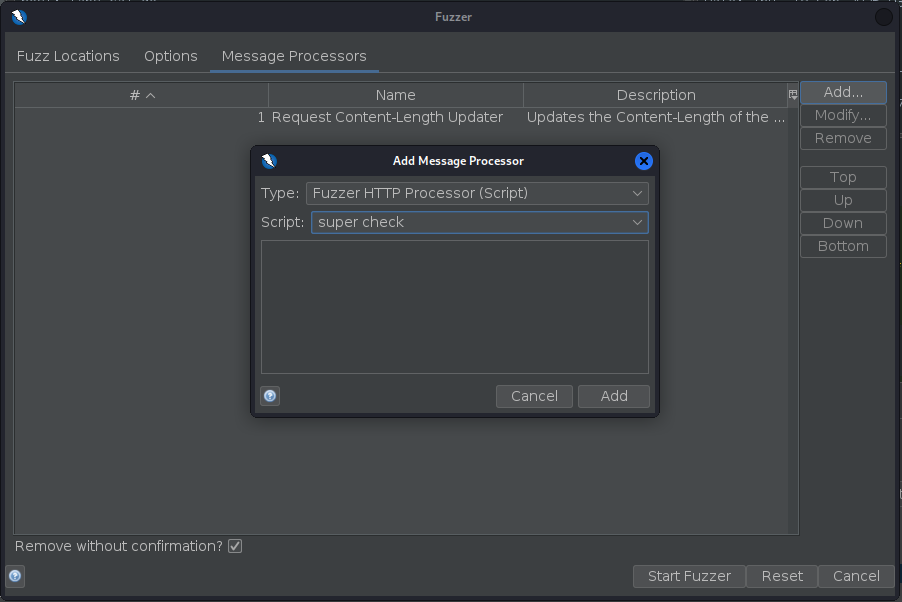Click the Name column header
Screen dimensions: 902x602
pyautogui.click(x=395, y=95)
